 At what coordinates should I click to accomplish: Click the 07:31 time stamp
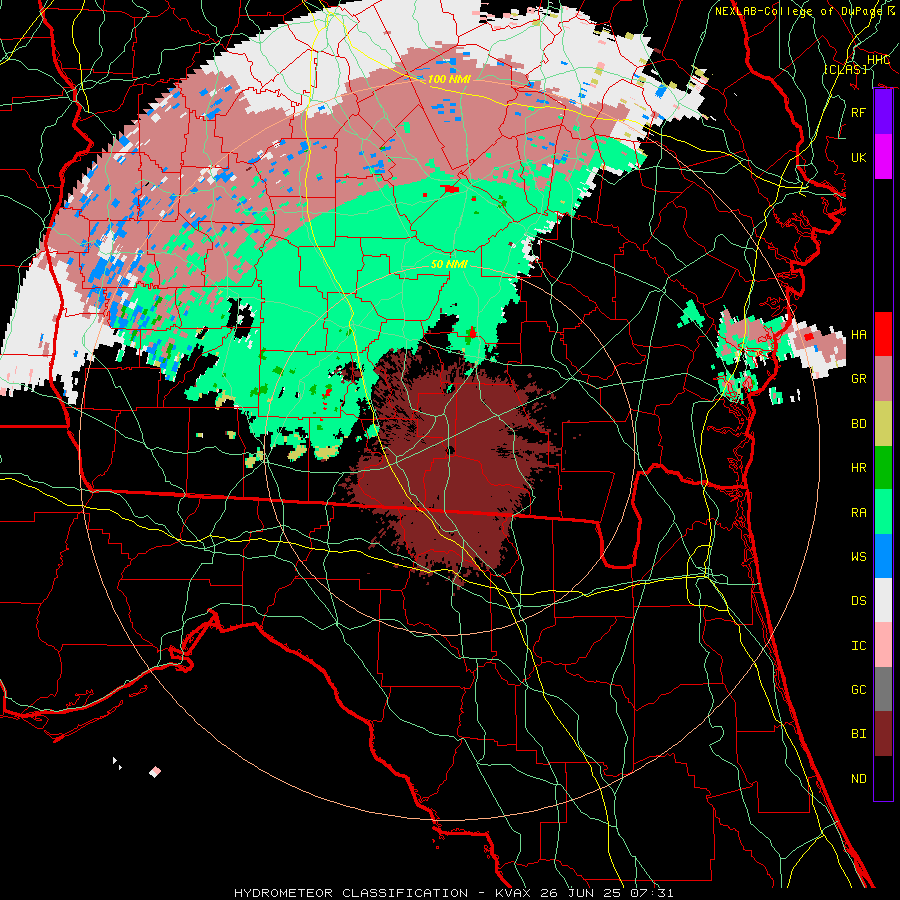pyautogui.click(x=651, y=893)
